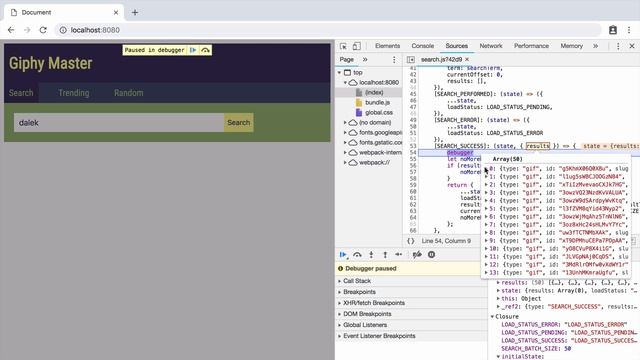Image resolution: width=640 pixels, height=360 pixels.
Task: Close the DevTools panel
Action: (x=632, y=46)
